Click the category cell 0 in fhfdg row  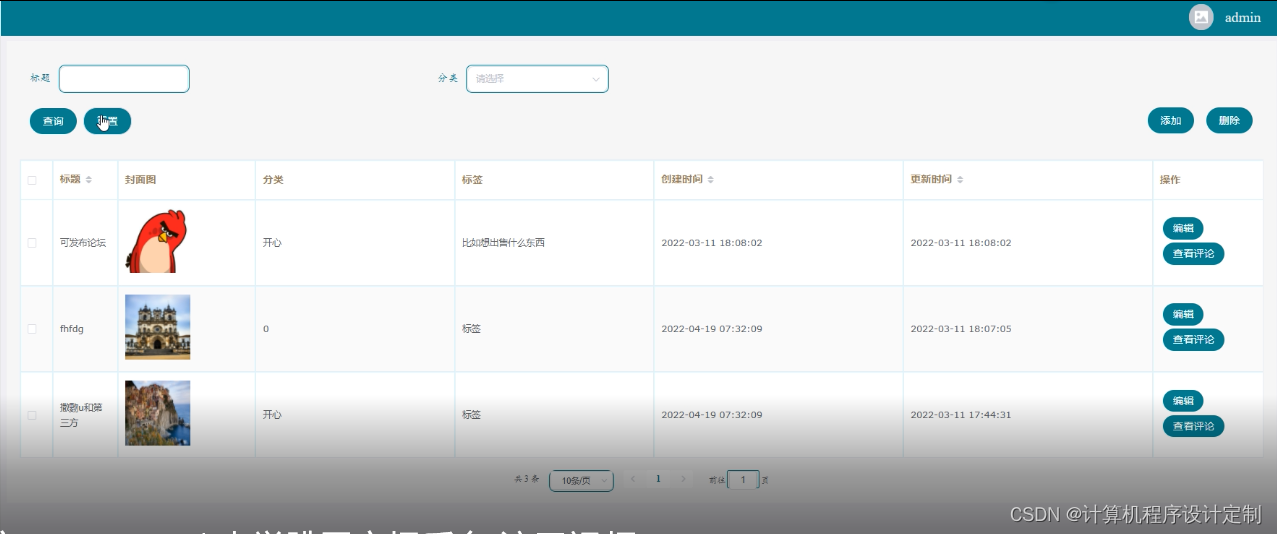coord(266,329)
